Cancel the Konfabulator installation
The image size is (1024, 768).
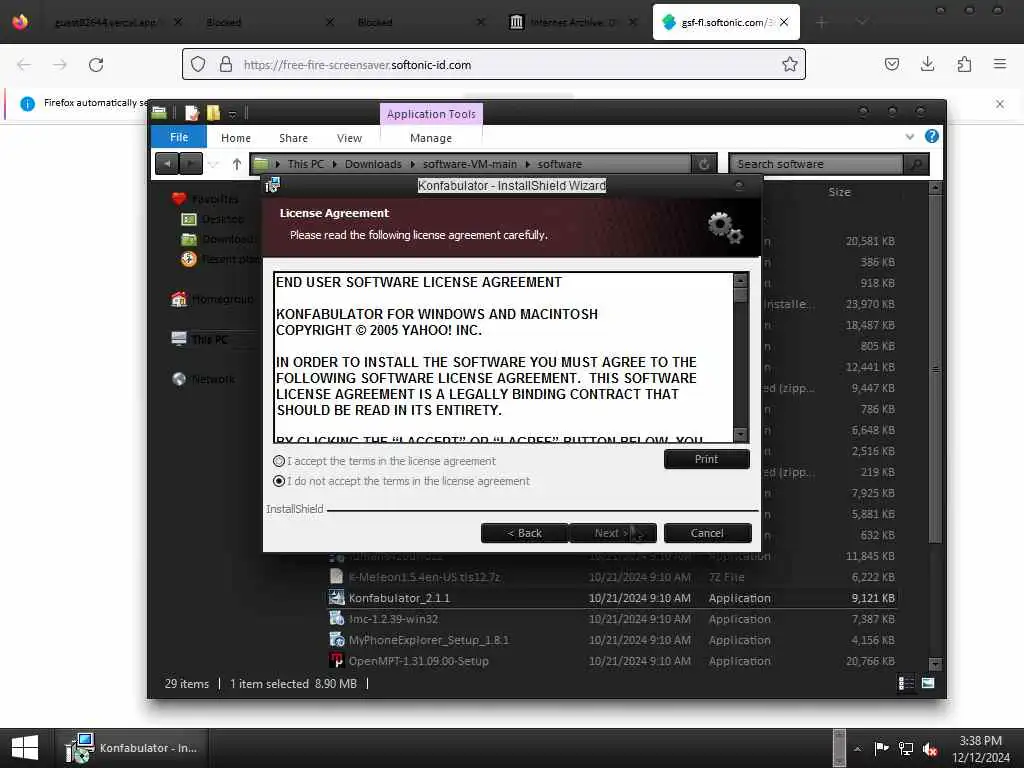[707, 533]
